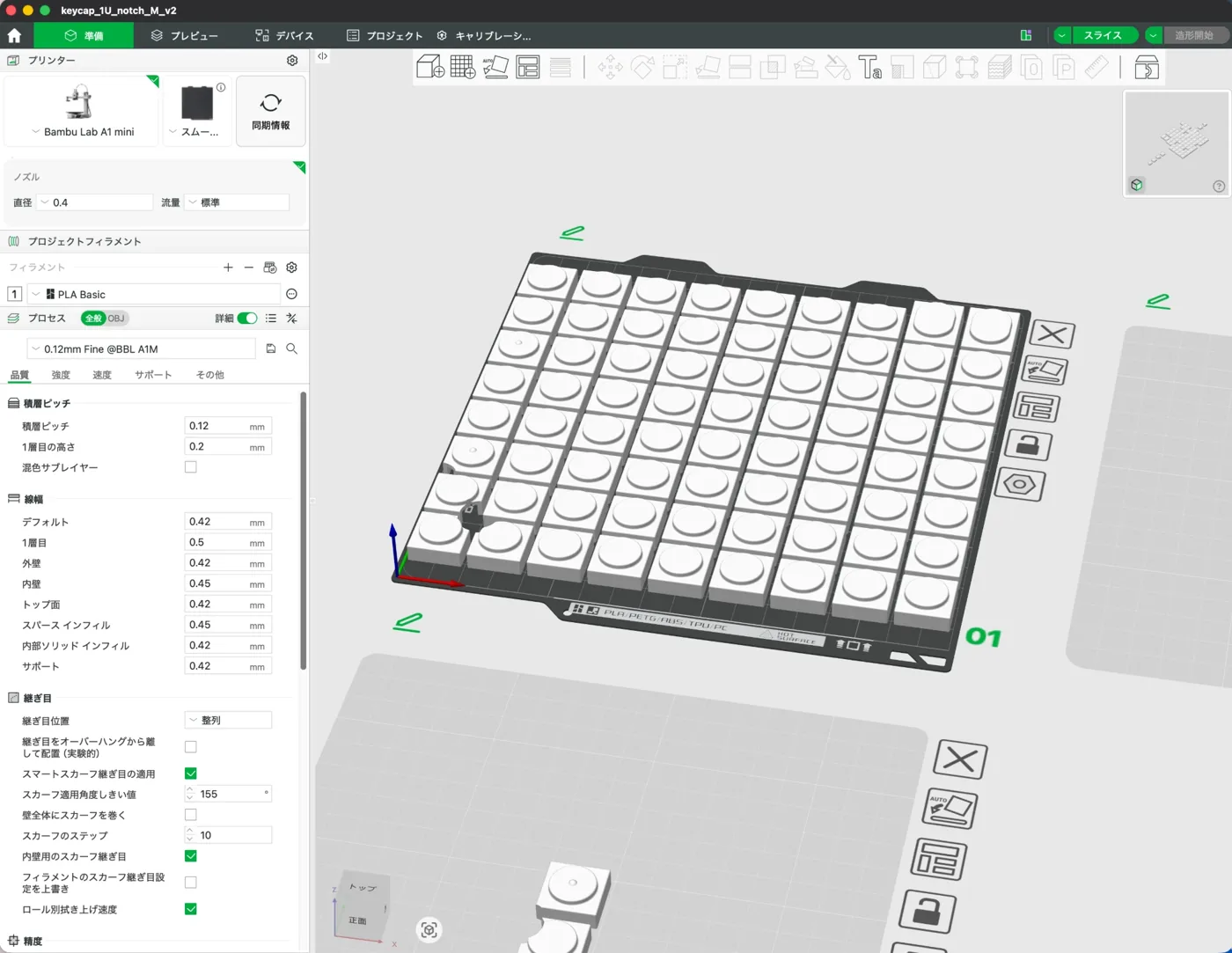Open the 0.12mm Fine process preset dropdown
Viewport: 1232px width, 953px height.
141,348
